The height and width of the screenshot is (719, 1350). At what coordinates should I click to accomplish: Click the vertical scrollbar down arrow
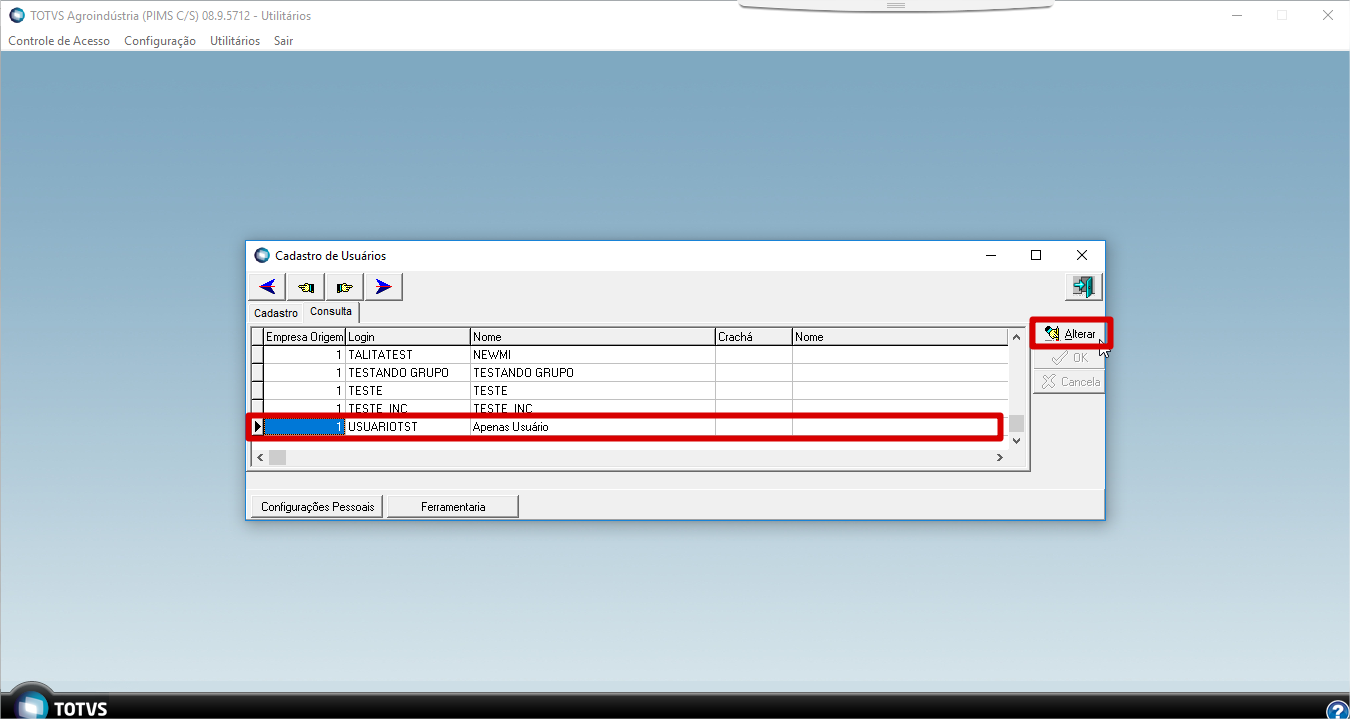pyautogui.click(x=1017, y=440)
